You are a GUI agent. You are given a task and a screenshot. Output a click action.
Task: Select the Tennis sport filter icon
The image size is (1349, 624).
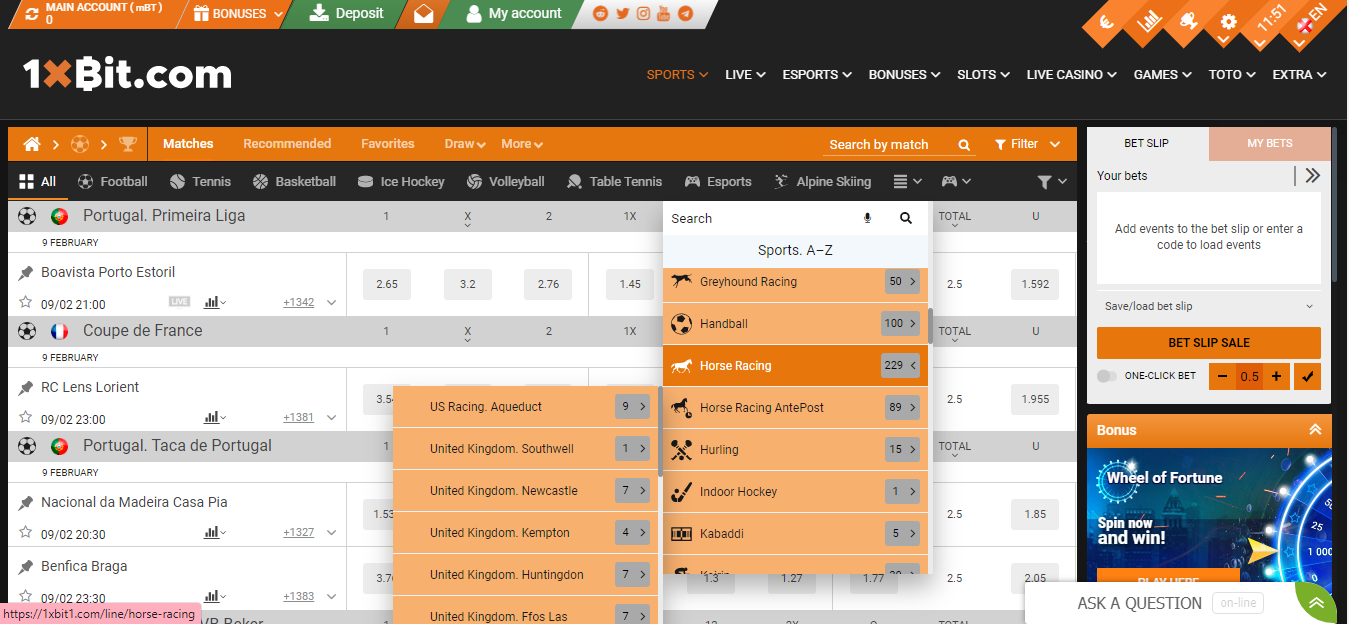(178, 181)
